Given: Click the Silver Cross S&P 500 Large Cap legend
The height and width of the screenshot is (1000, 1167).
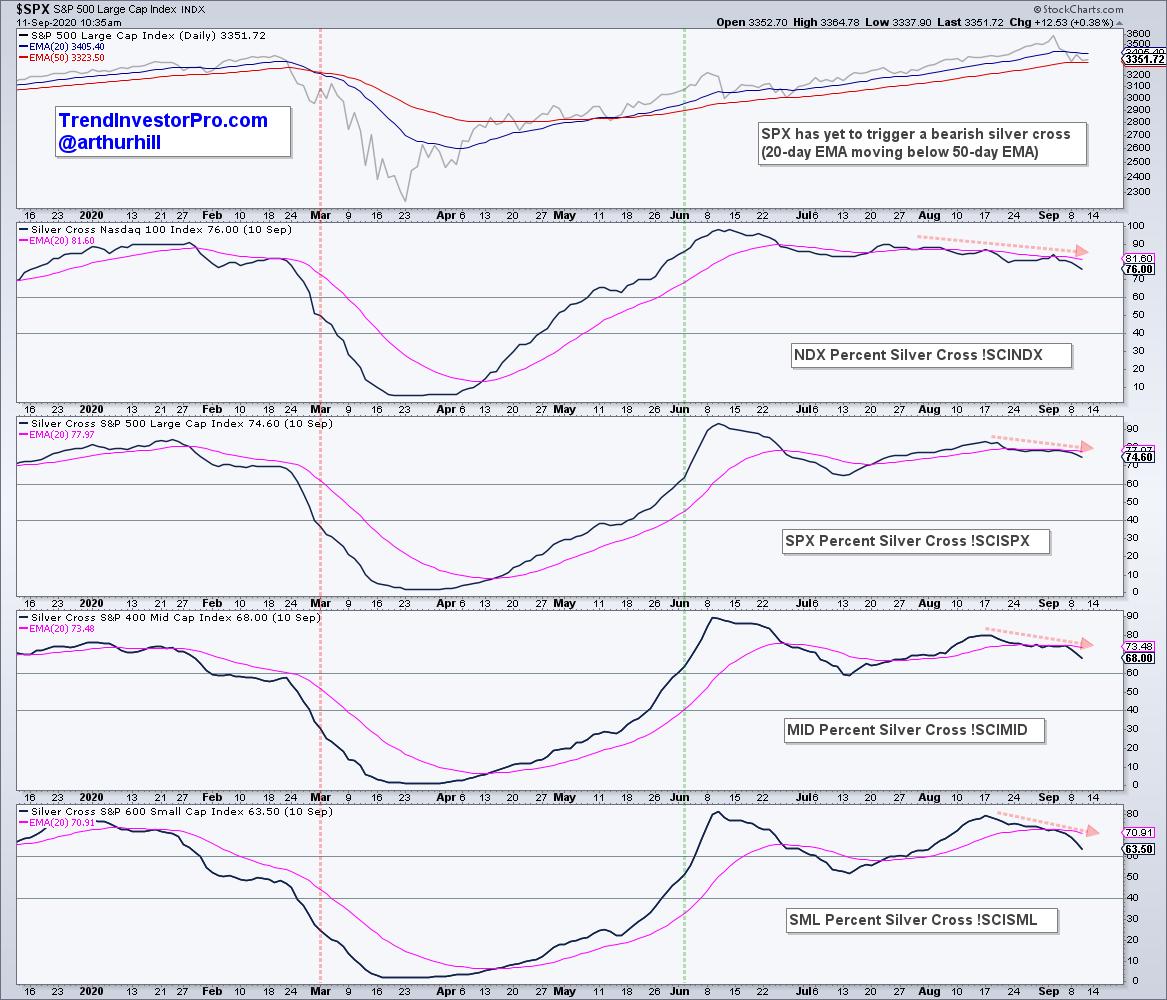Looking at the screenshot, I should pyautogui.click(x=176, y=424).
